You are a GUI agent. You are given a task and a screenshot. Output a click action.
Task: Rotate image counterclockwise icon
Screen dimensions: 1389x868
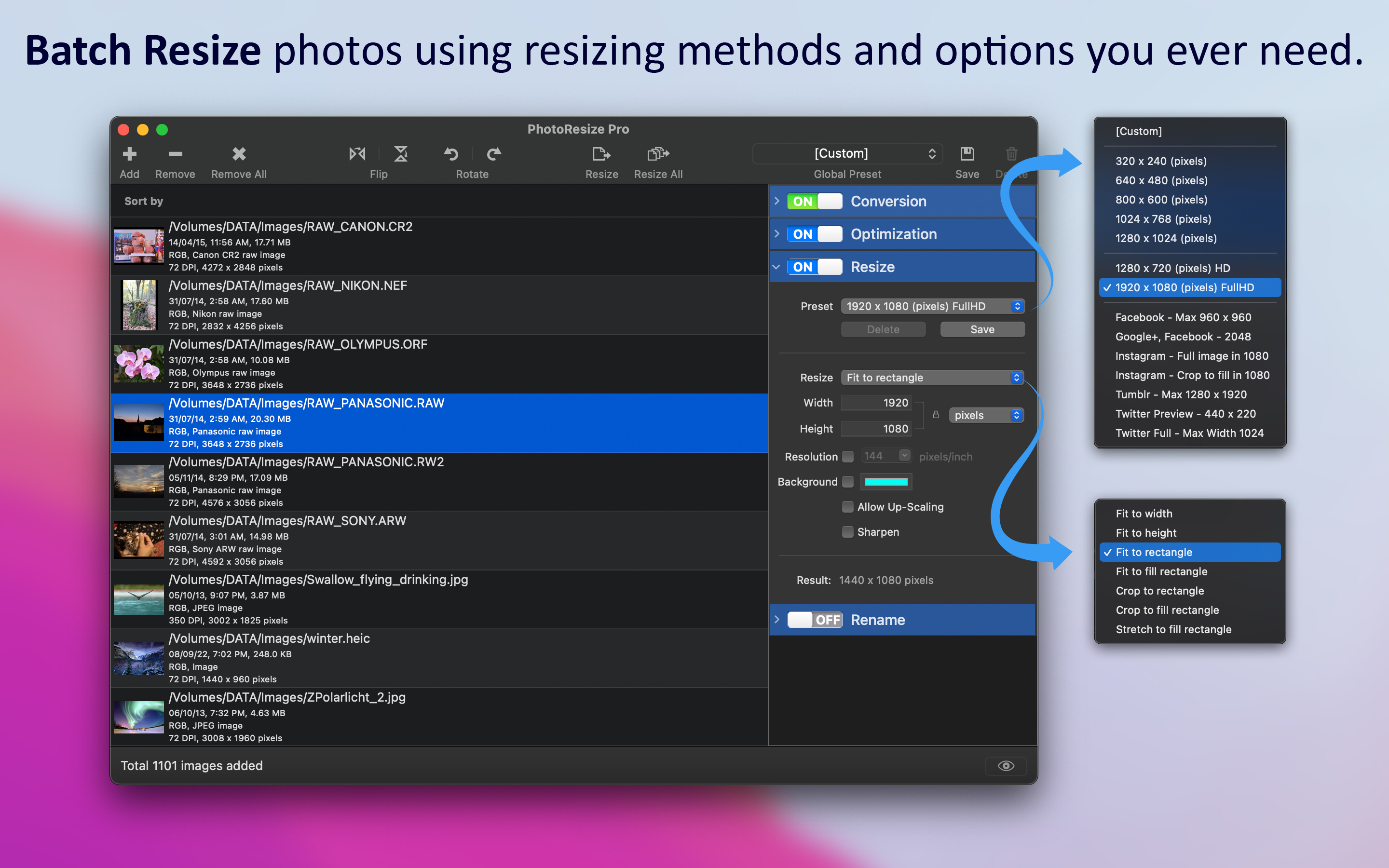click(451, 154)
